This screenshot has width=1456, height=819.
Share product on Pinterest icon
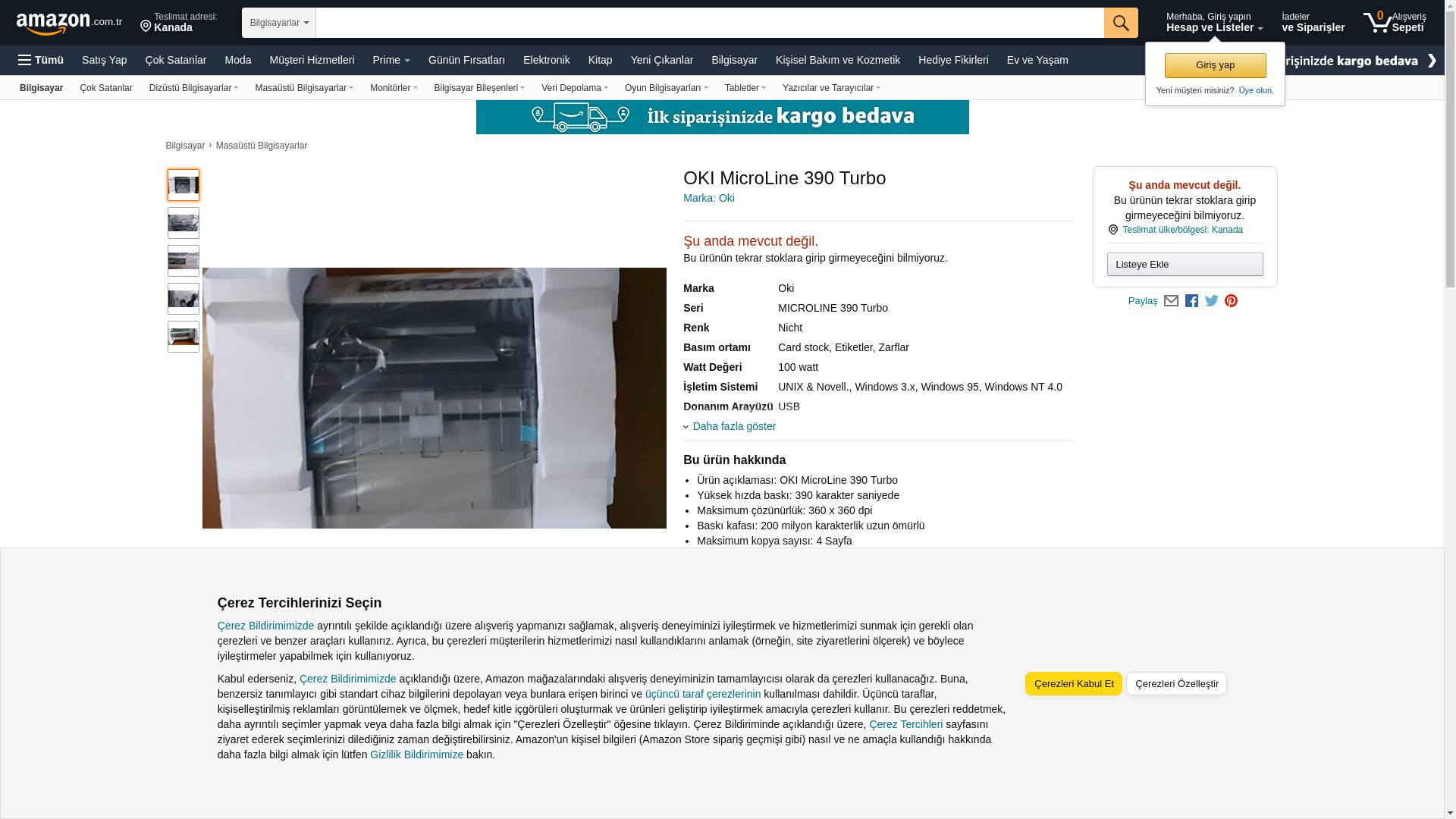pos(1231,301)
